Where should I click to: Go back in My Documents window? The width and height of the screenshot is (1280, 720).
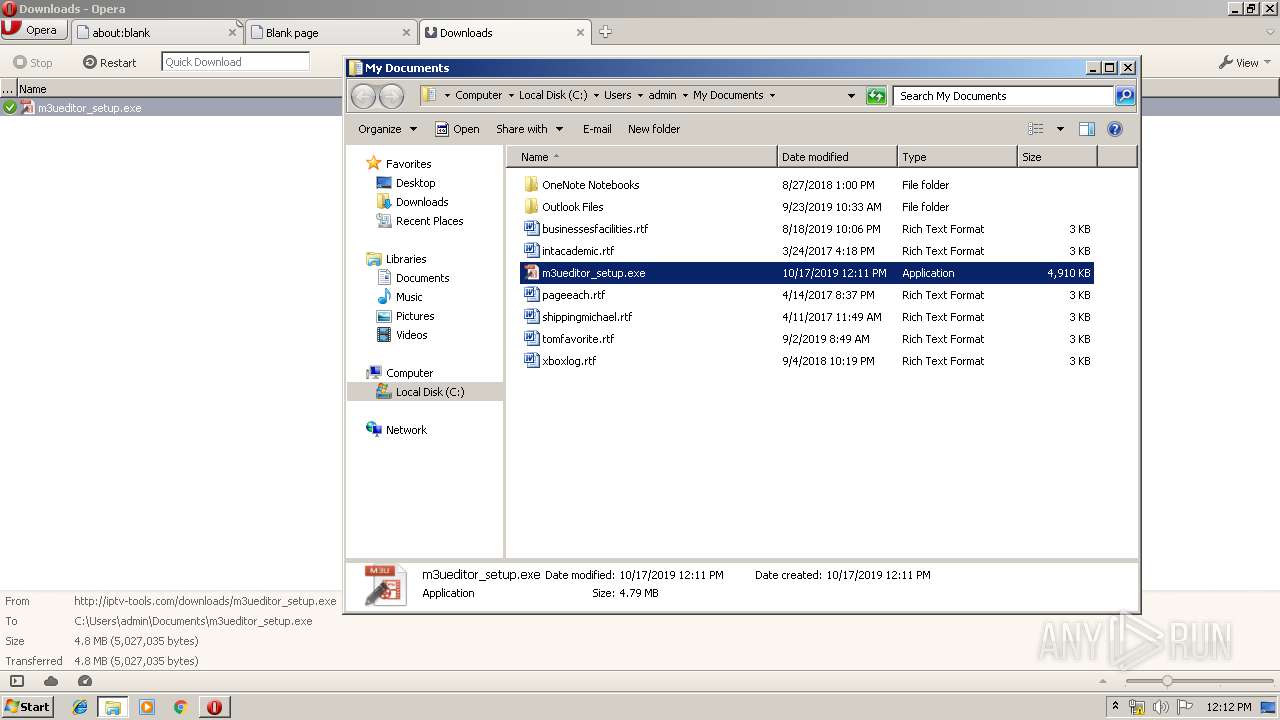click(363, 96)
